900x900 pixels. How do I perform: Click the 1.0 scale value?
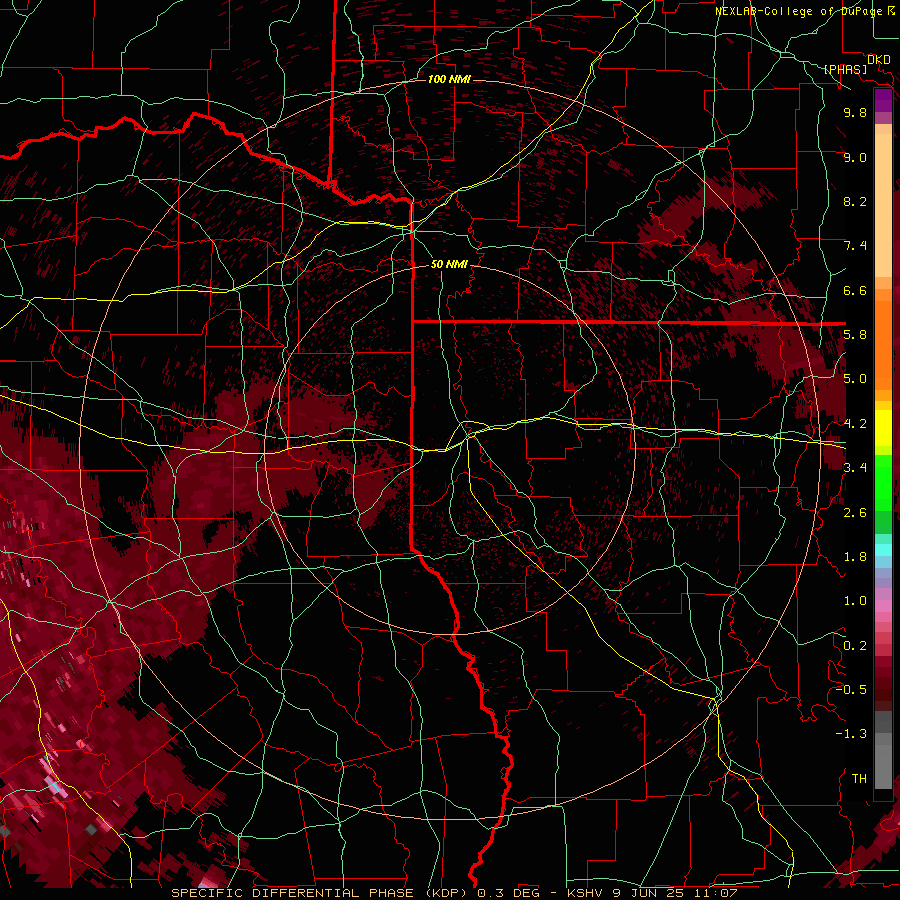(x=855, y=600)
